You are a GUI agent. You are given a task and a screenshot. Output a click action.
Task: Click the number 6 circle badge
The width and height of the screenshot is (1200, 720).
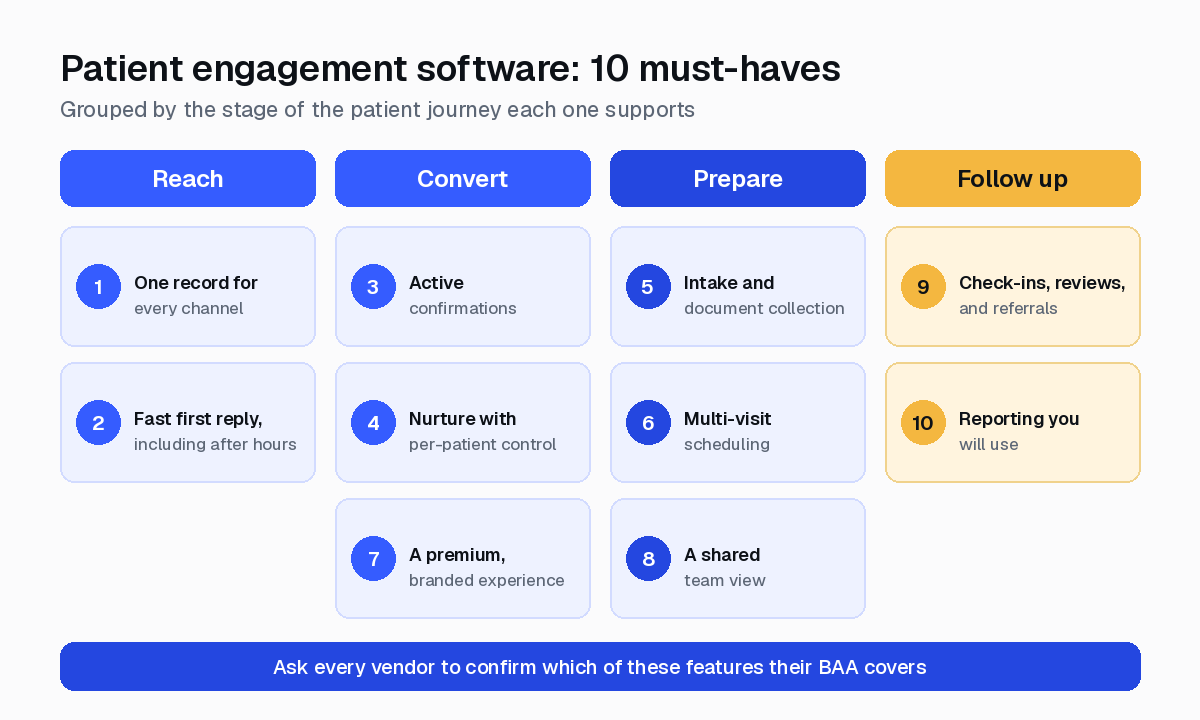pos(648,423)
